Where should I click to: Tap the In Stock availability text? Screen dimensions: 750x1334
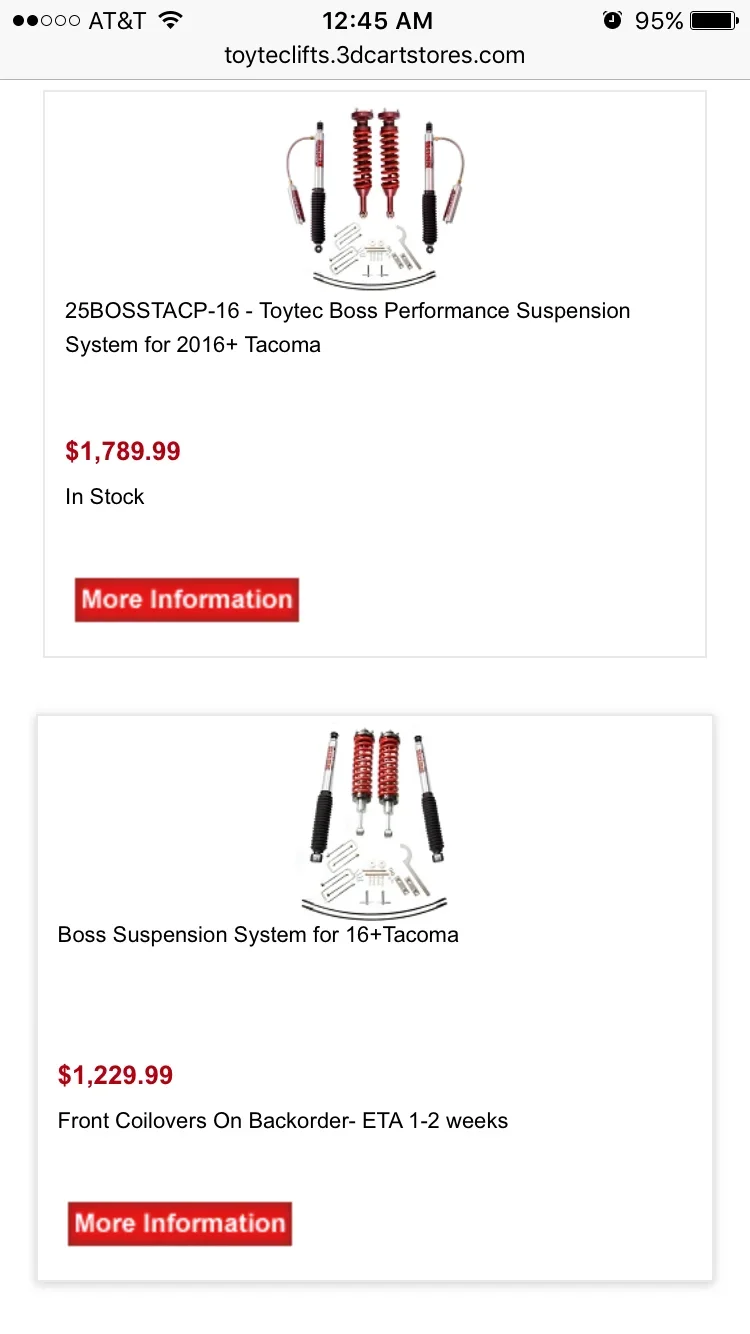coord(105,497)
